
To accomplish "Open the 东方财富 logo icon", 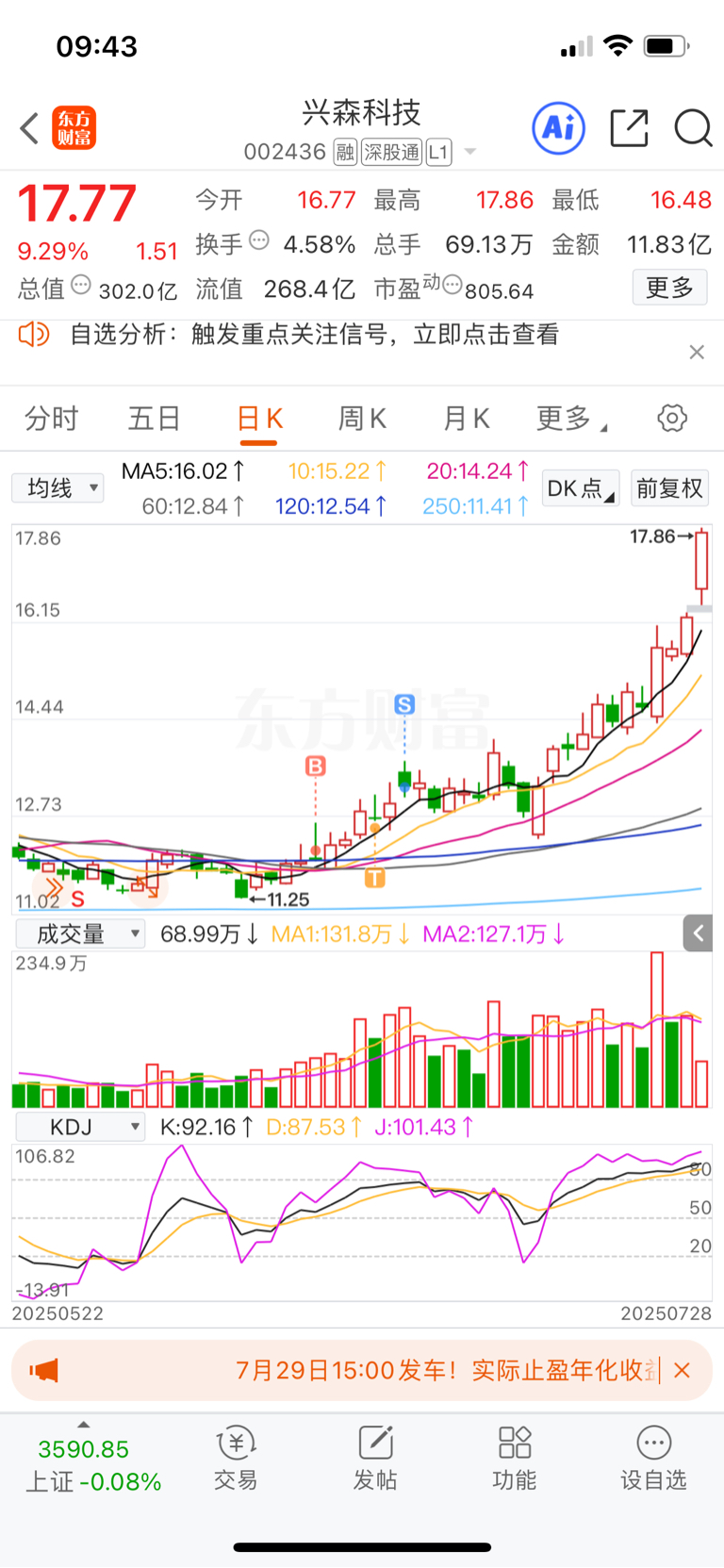I will tap(74, 128).
